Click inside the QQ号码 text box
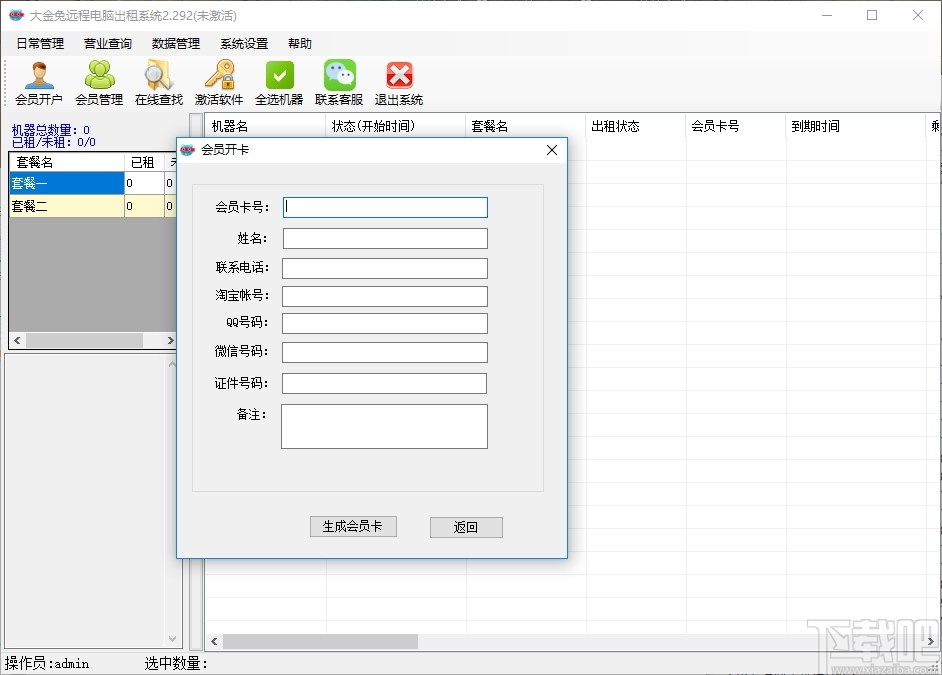 (385, 323)
